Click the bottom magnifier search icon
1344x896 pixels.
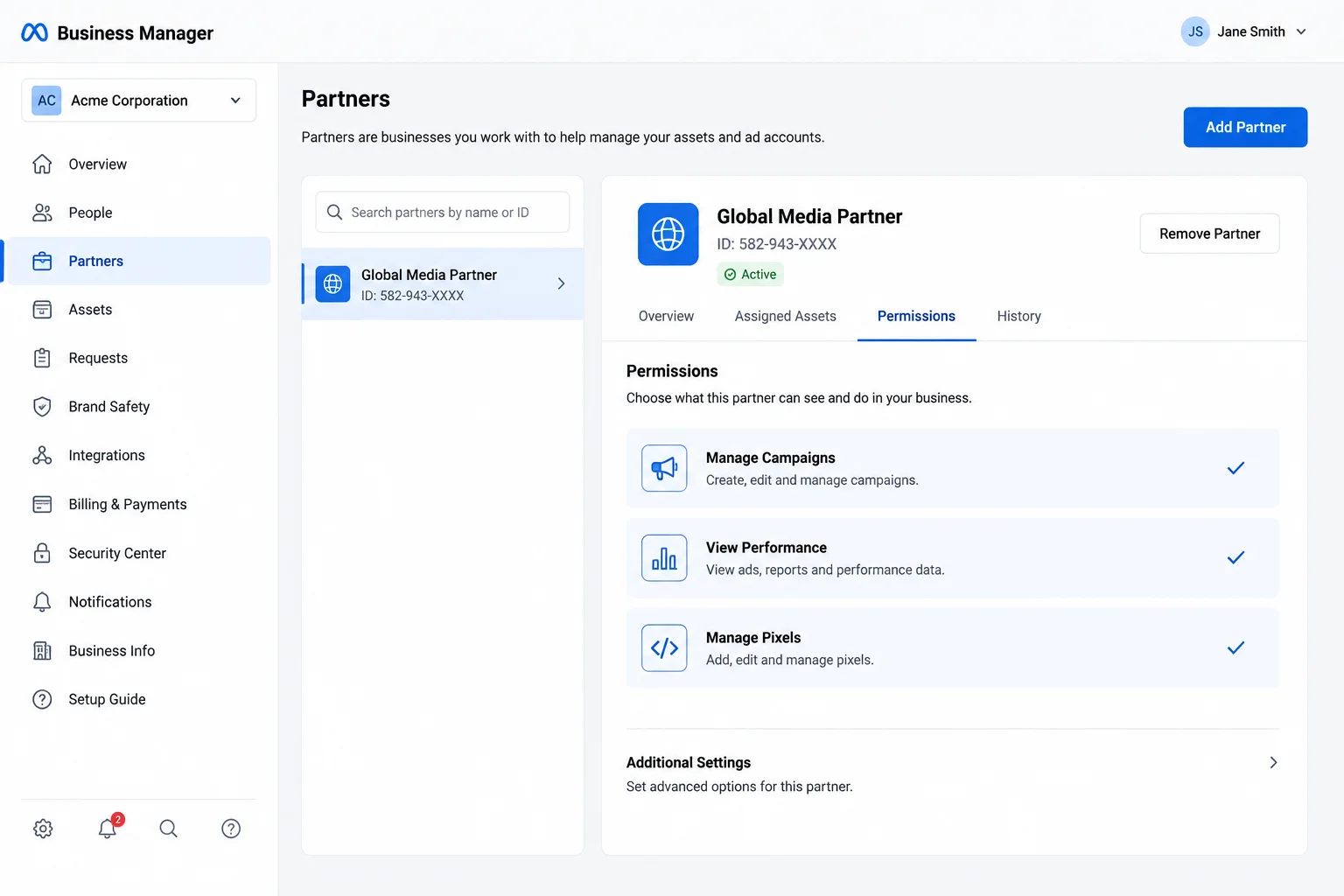click(x=168, y=829)
